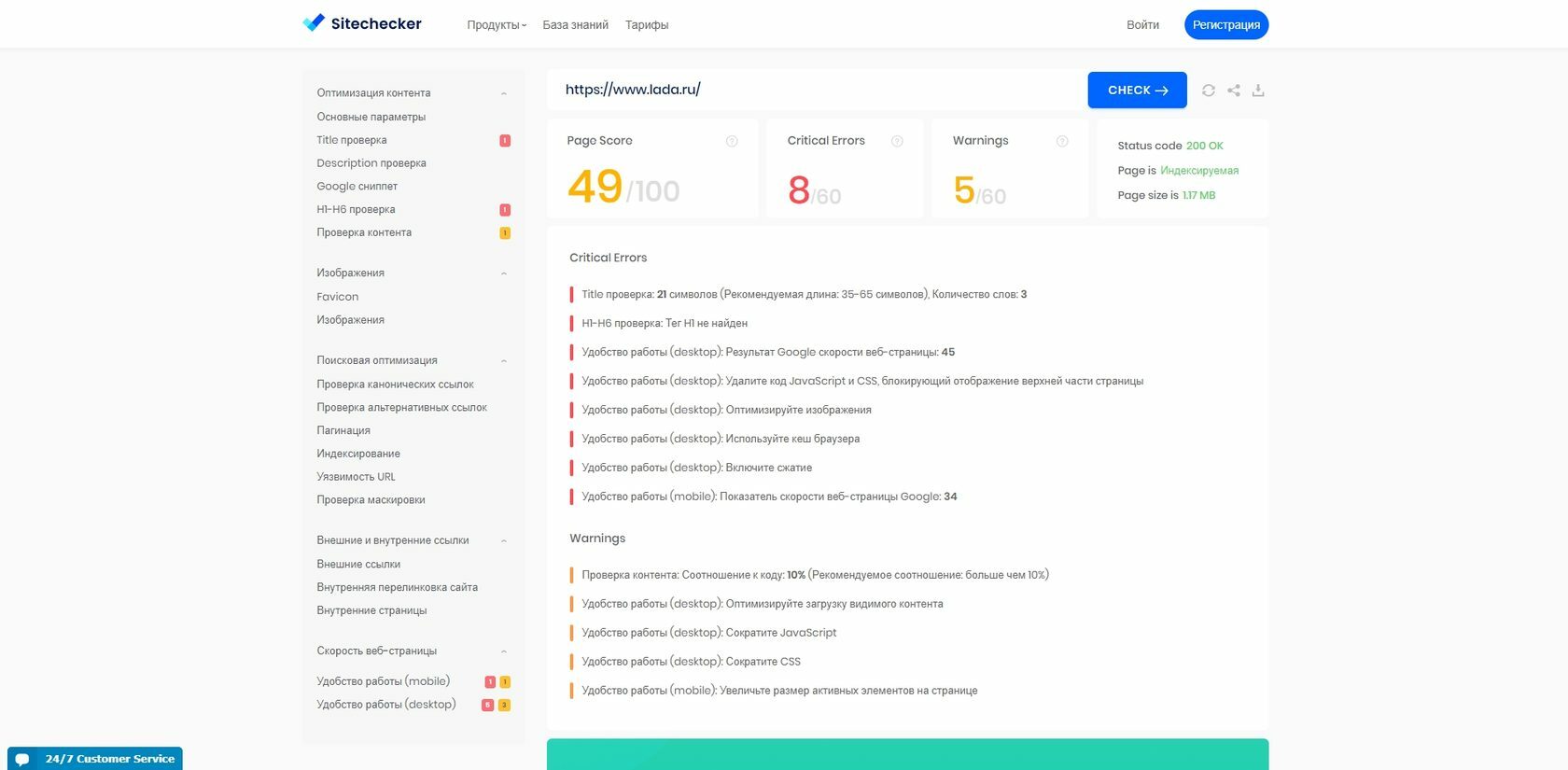Click red badge next to H1-H6 проверка
The height and width of the screenshot is (770, 1568).
pos(505,210)
